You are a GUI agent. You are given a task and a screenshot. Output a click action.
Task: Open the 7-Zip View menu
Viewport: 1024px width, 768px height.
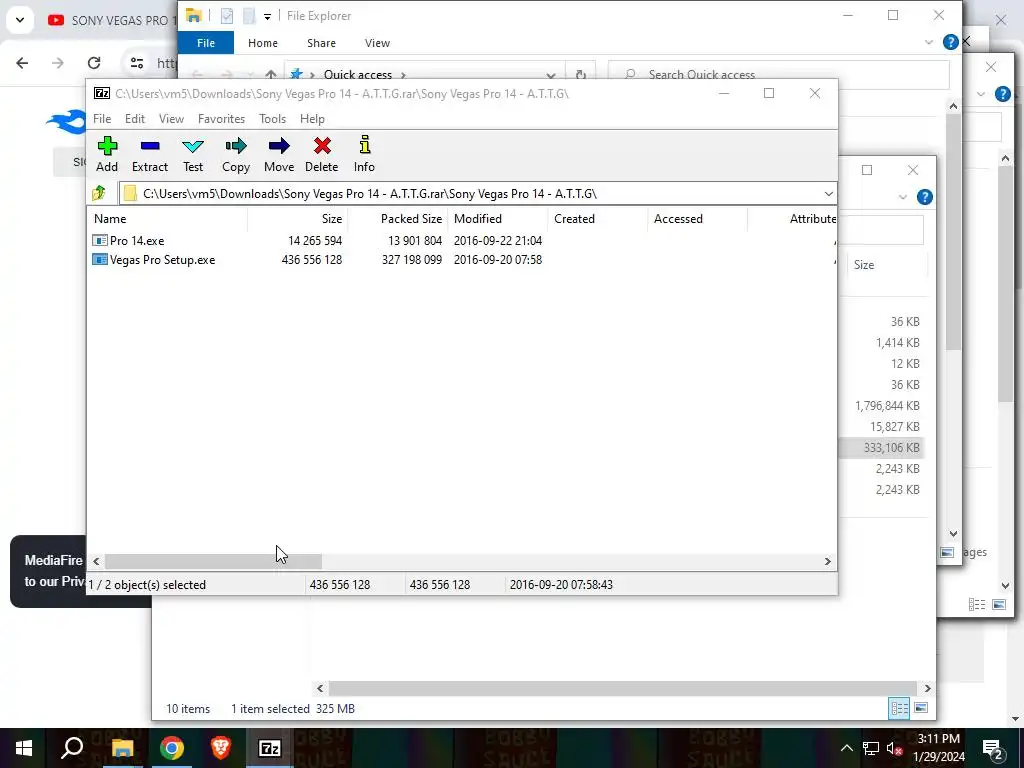(x=171, y=119)
